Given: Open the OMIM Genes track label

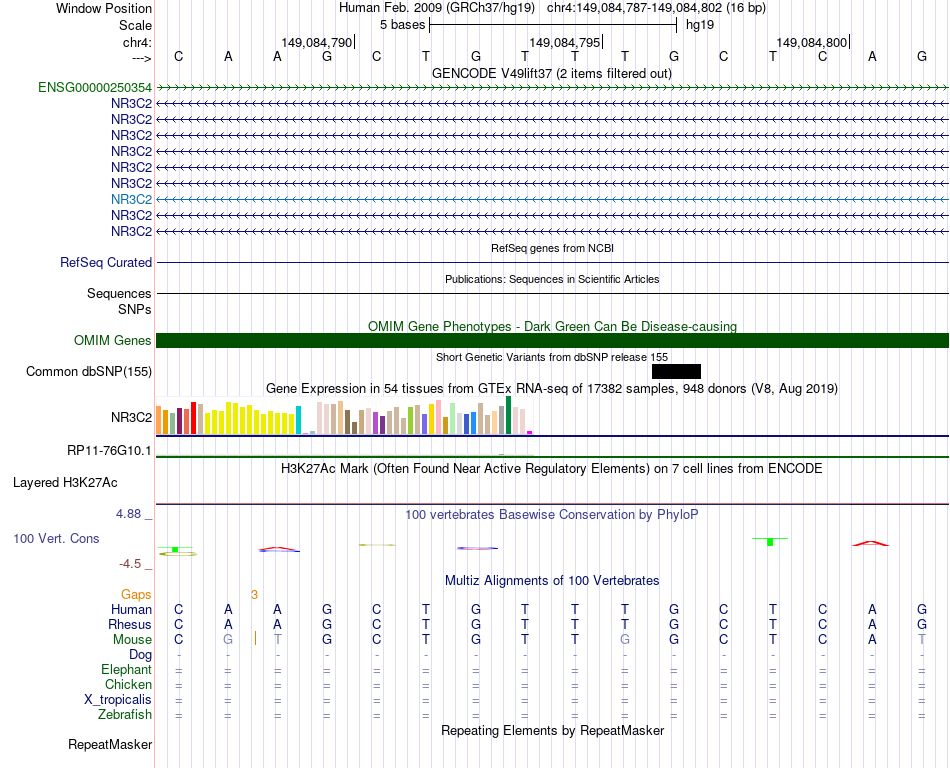Looking at the screenshot, I should (113, 340).
